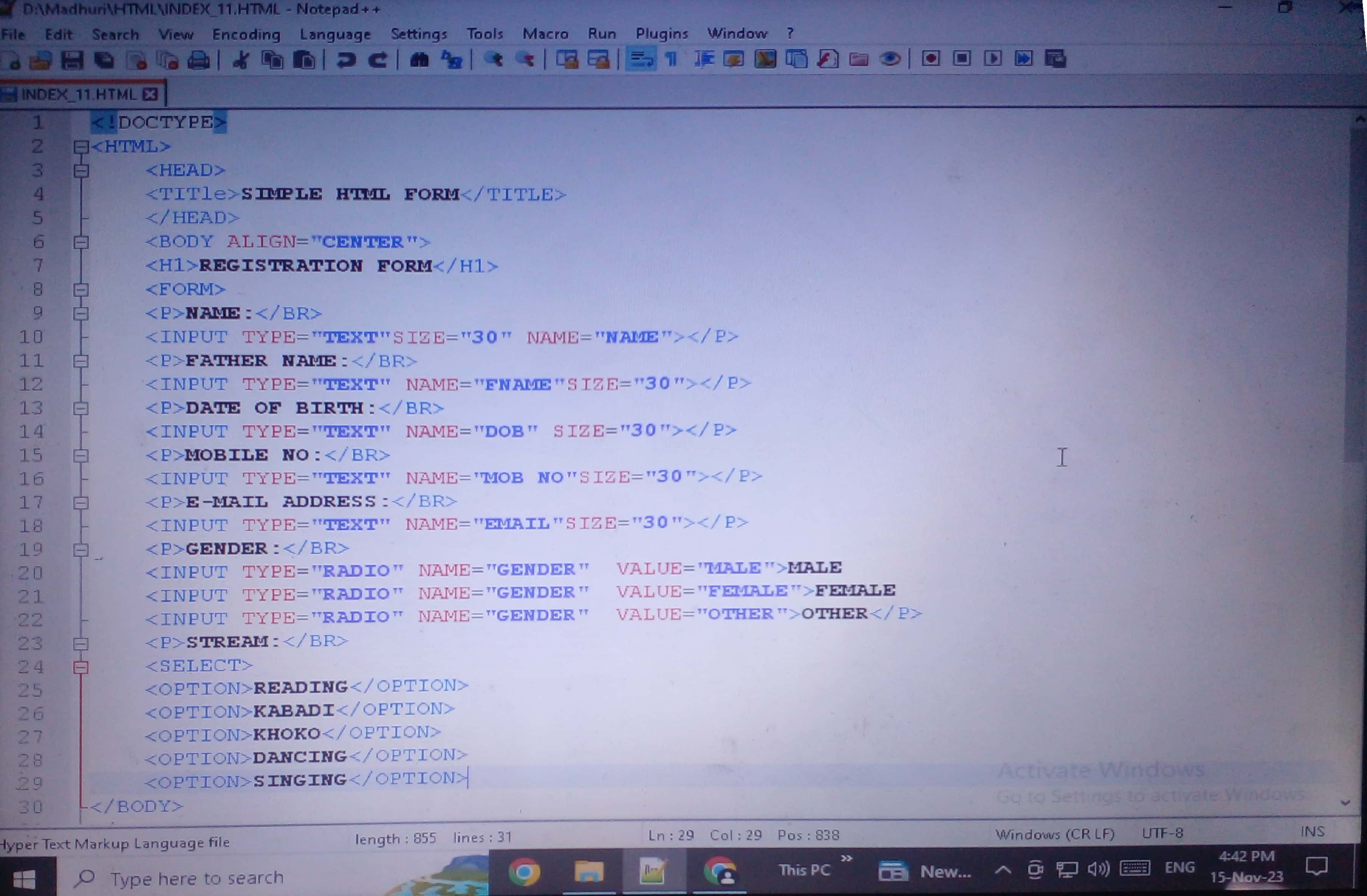Image resolution: width=1367 pixels, height=896 pixels.
Task: Click the Zoom In toolbar icon
Action: [x=494, y=59]
